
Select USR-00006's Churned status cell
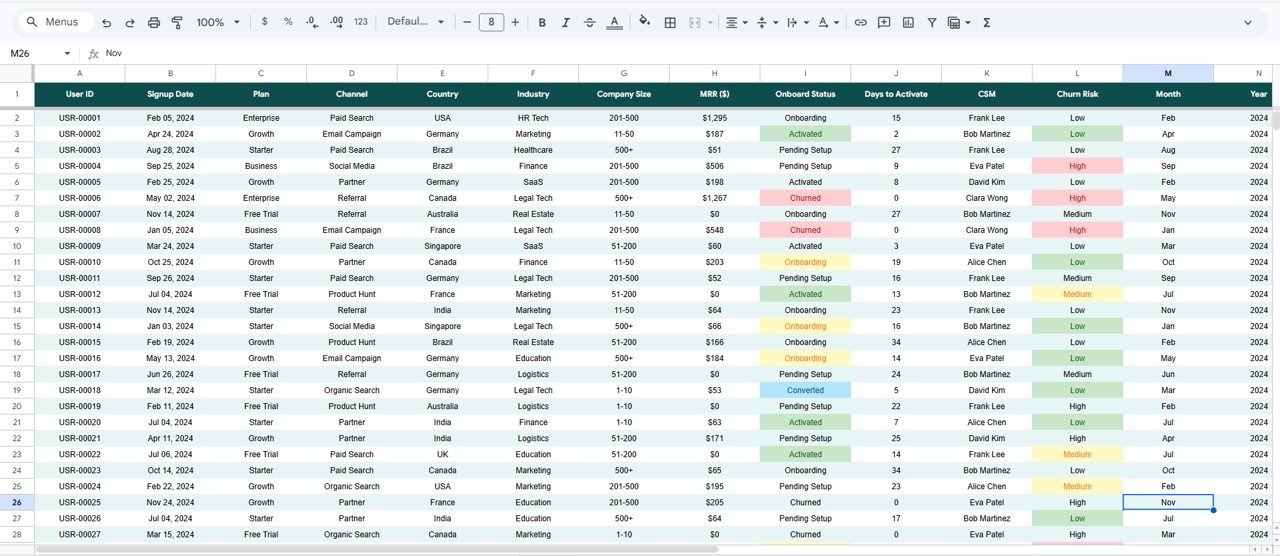coord(805,198)
